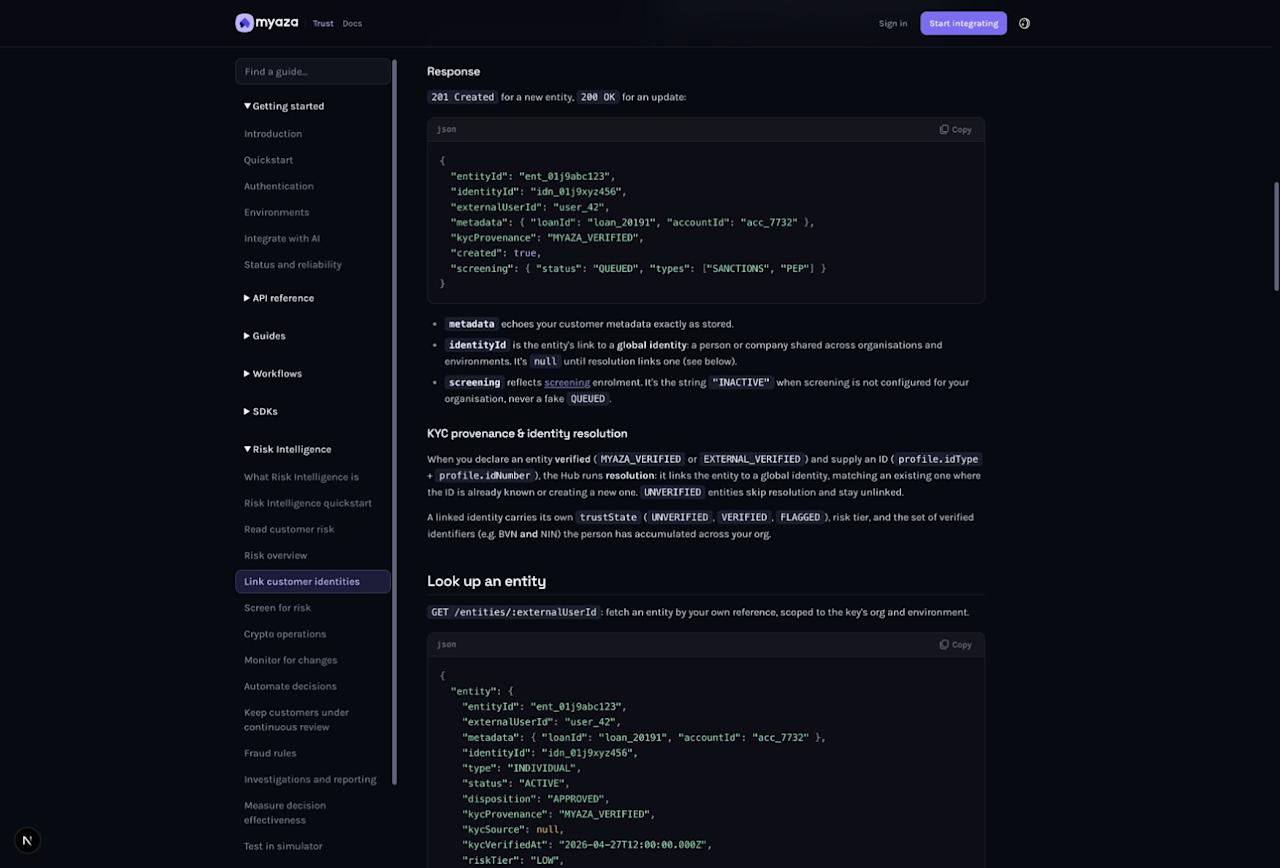Open Automate decisions page
Image resolution: width=1280 pixels, height=868 pixels.
coord(290,686)
